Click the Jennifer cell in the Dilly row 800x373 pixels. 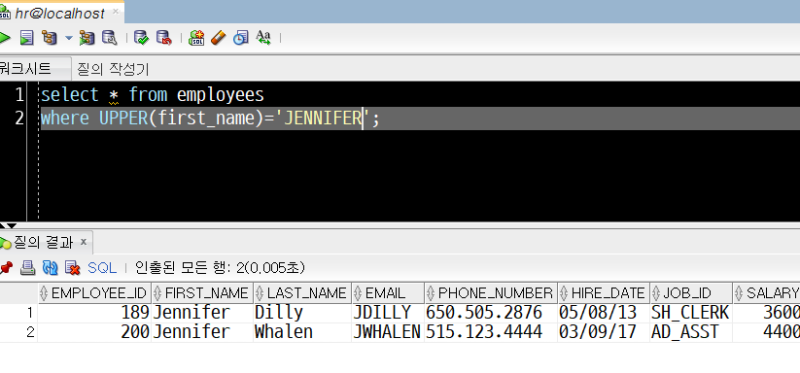tap(202, 313)
